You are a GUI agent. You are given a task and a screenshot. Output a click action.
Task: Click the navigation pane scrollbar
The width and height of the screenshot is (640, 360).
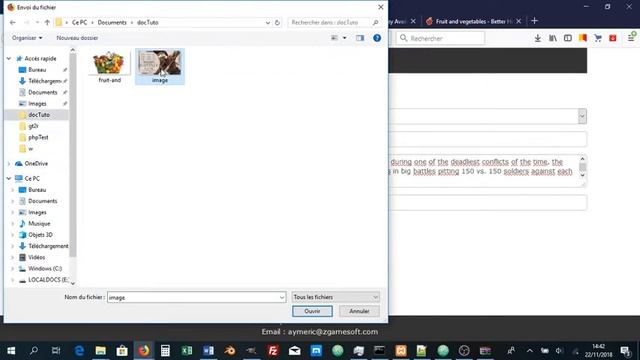(73, 155)
